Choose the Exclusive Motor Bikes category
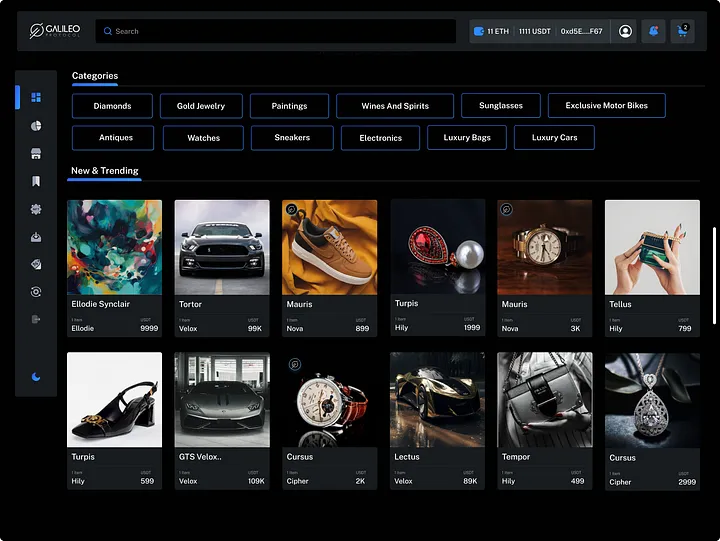The width and height of the screenshot is (720, 541). (x=607, y=106)
